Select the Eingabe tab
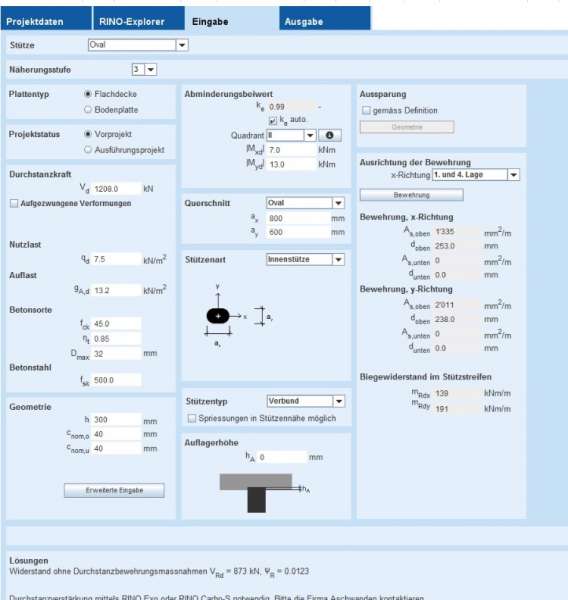This screenshot has height=600, width=568. [232, 18]
